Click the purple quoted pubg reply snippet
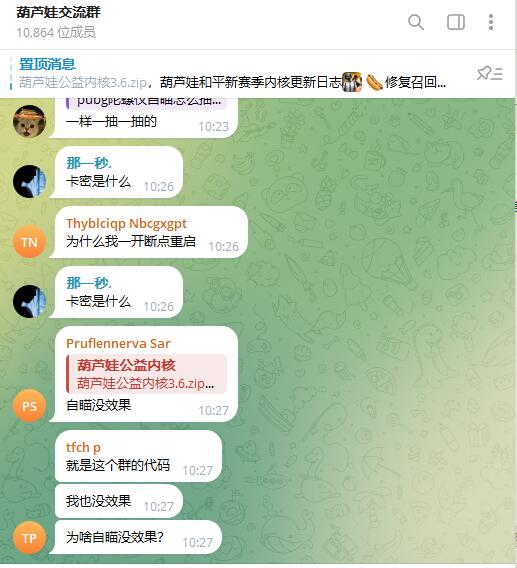 coord(146,103)
